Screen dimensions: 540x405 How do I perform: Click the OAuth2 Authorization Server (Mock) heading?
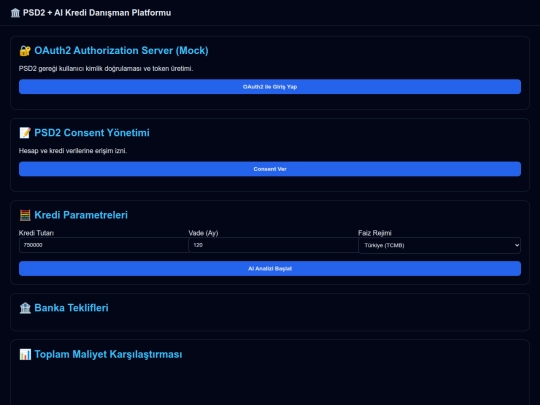tap(121, 51)
